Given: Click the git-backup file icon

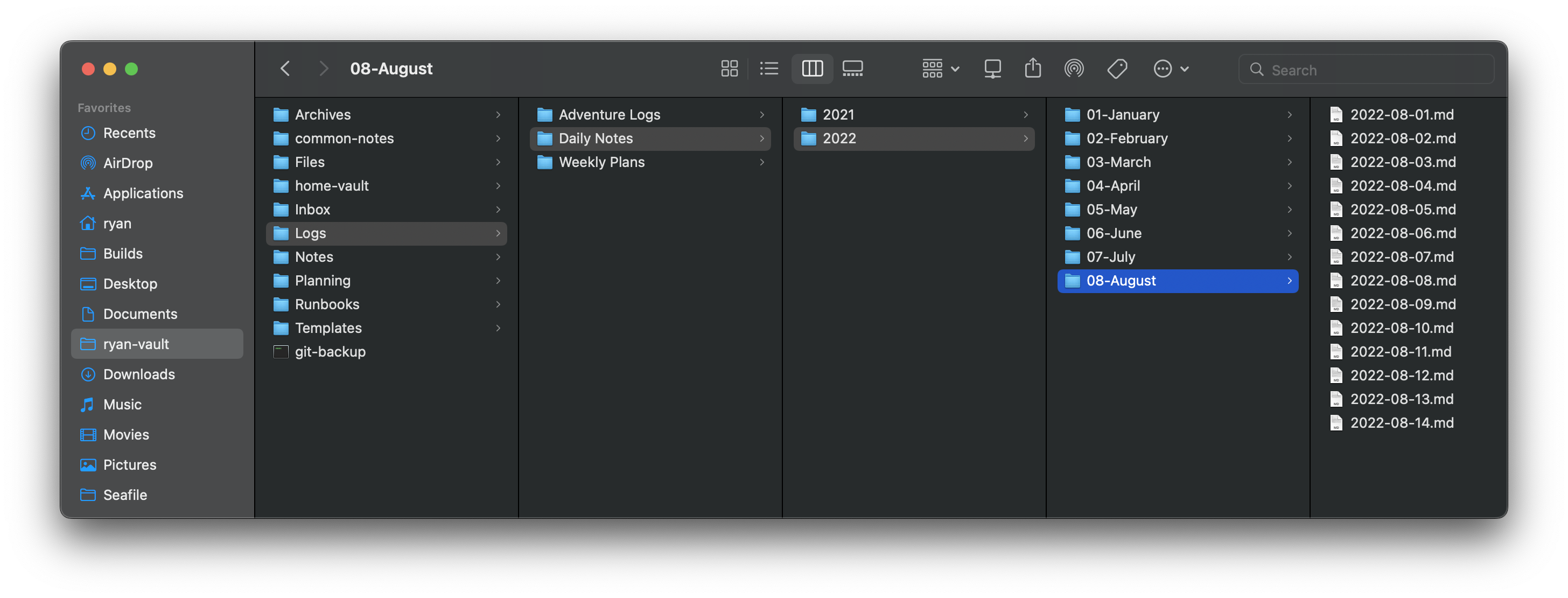Looking at the screenshot, I should pos(281,352).
